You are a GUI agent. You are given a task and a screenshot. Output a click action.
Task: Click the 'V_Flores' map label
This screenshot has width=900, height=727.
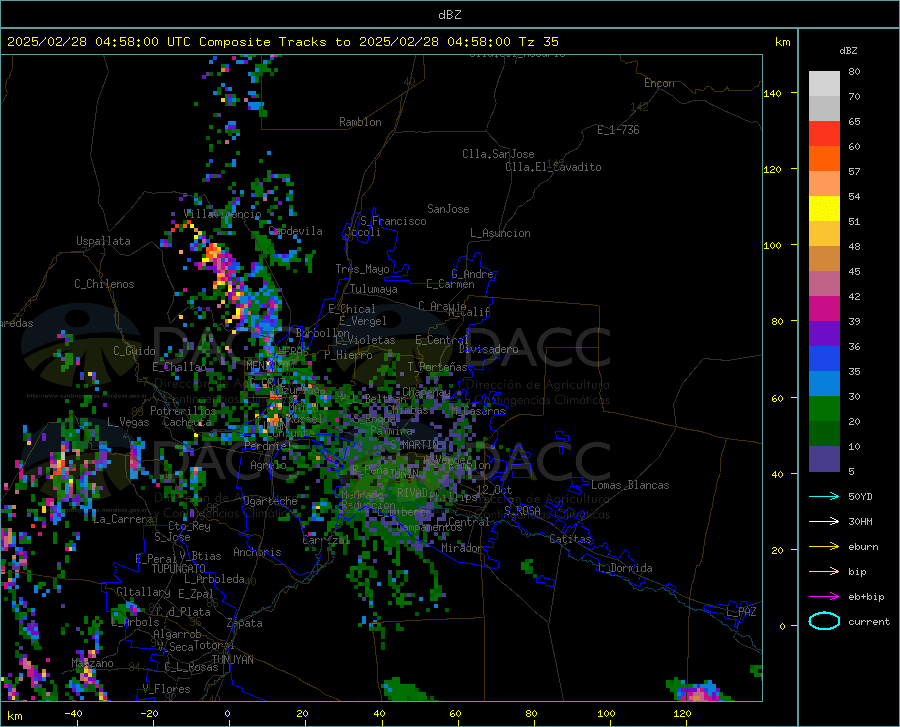click(166, 689)
